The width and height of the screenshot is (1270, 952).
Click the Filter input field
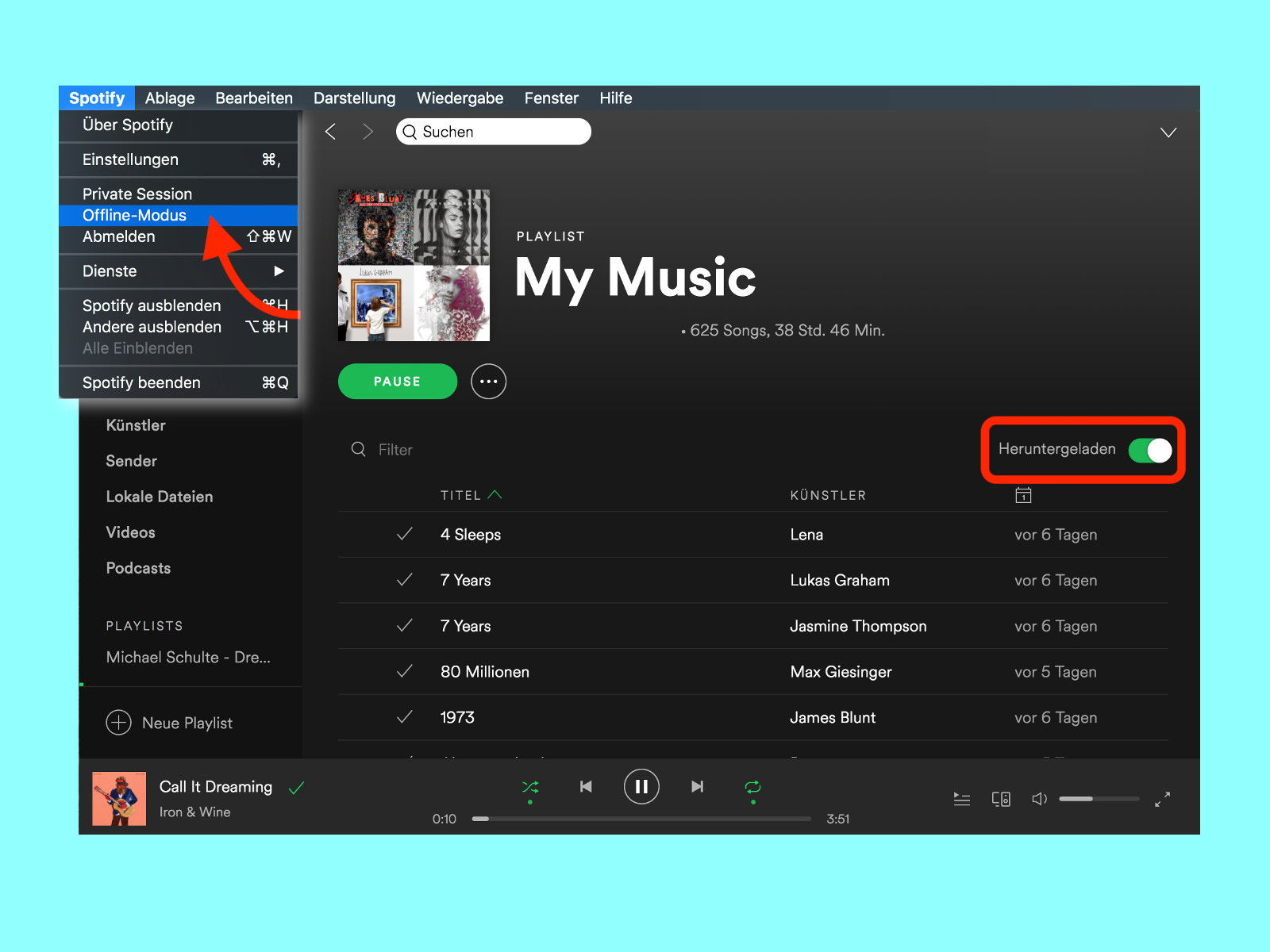point(395,450)
